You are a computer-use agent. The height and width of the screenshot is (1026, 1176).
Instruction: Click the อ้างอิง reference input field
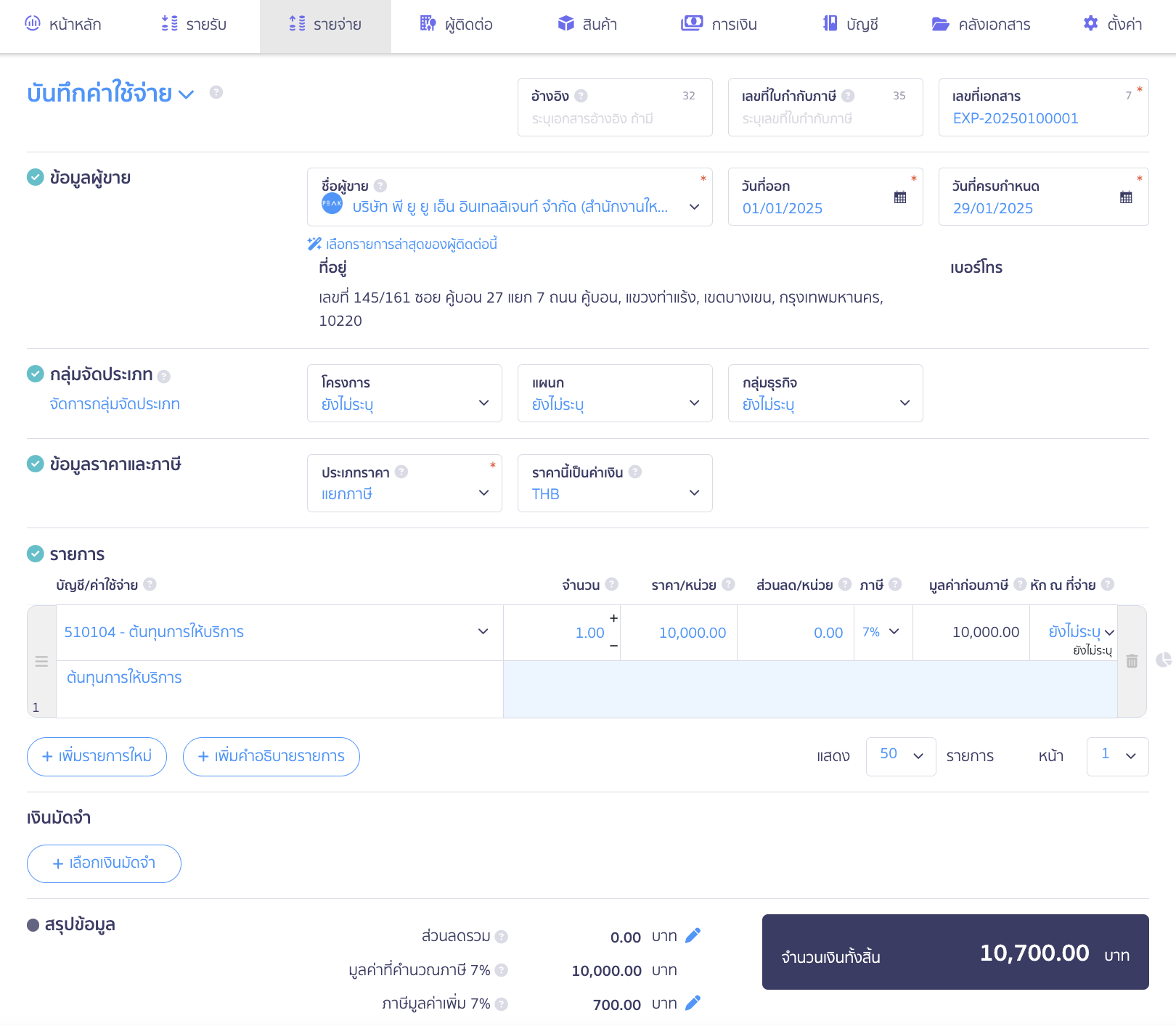[x=614, y=118]
